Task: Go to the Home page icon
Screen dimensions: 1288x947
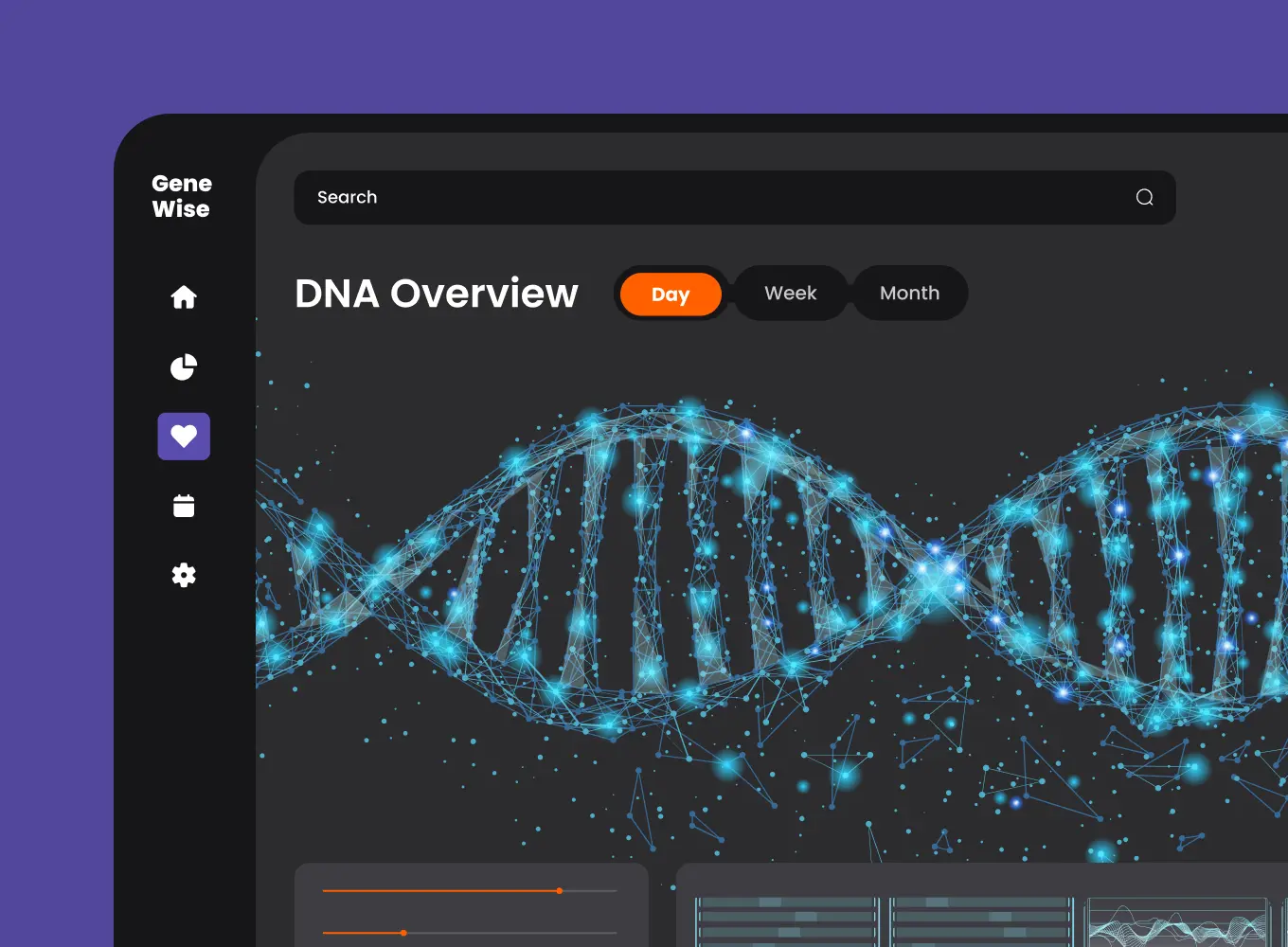Action: 184,297
